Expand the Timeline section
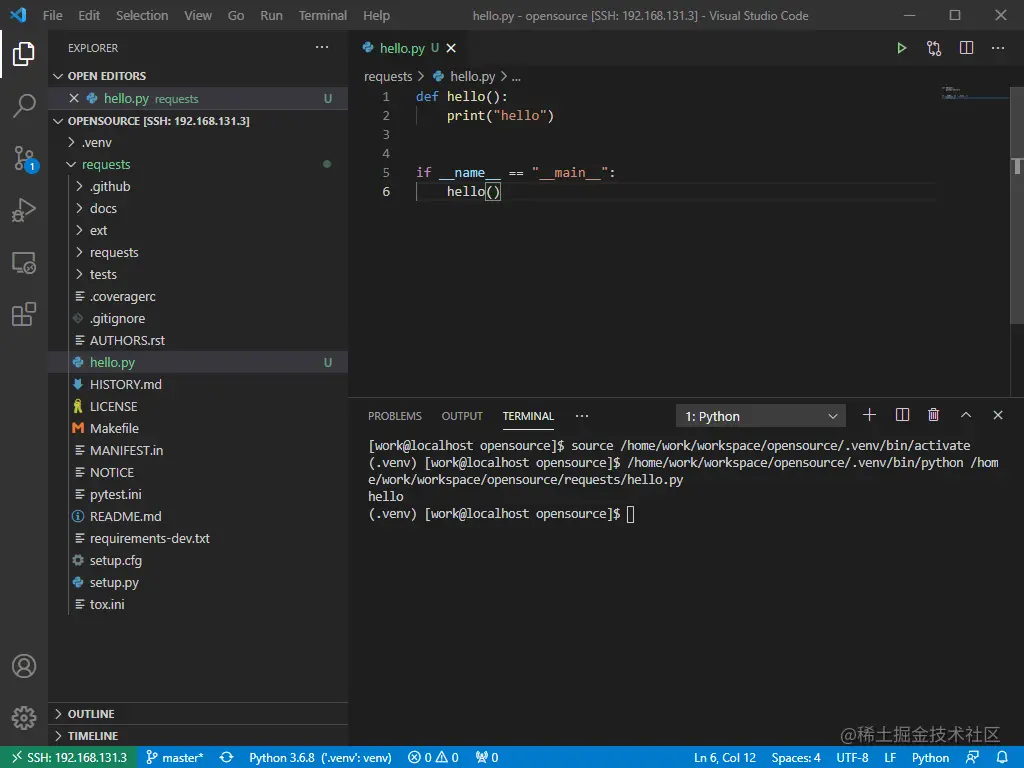Screen dimensions: 1024x768 199,736
